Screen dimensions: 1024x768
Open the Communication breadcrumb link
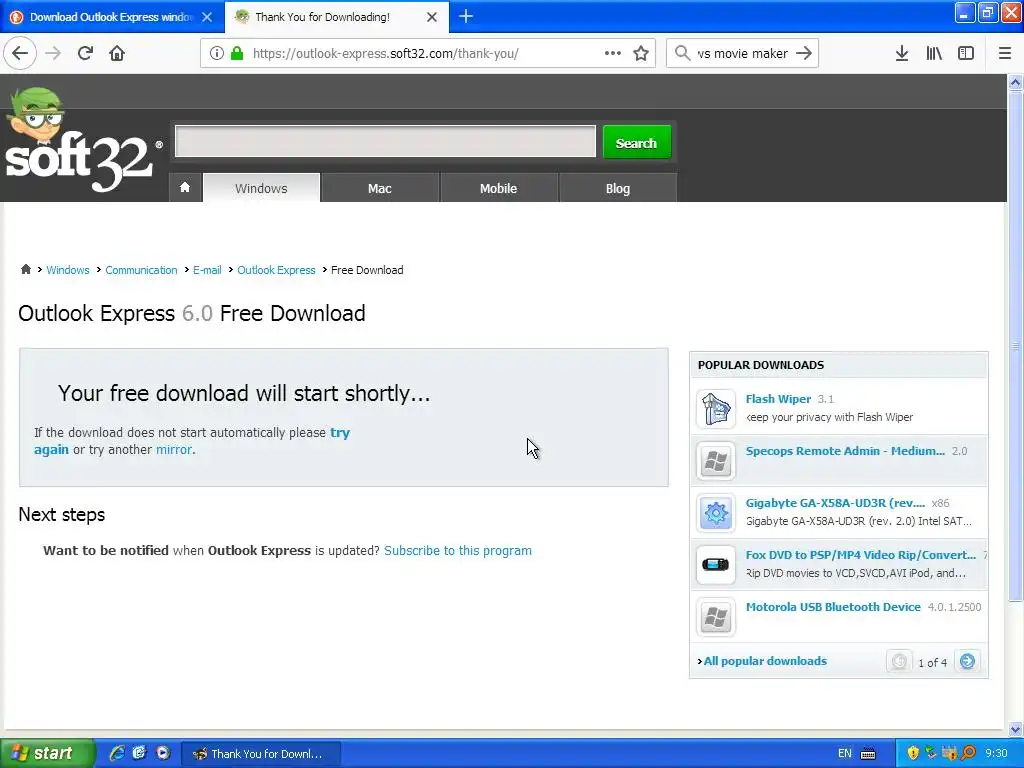[141, 270]
